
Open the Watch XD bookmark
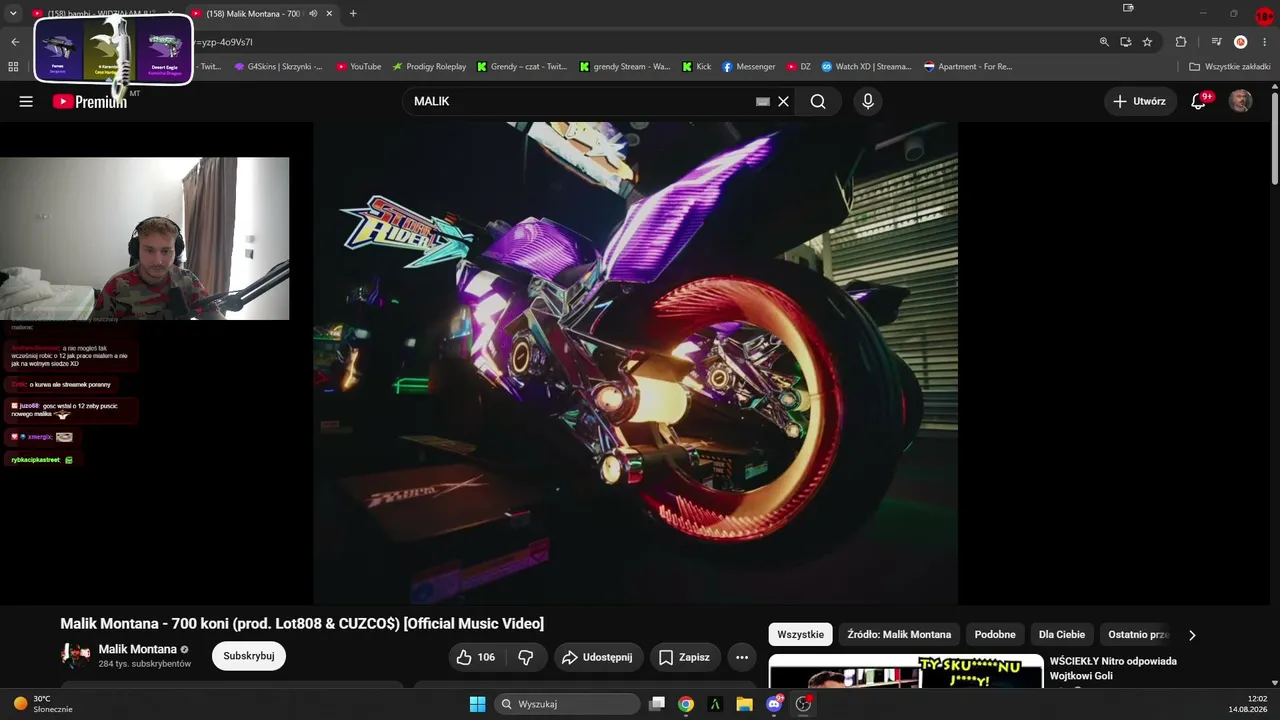(x=866, y=67)
